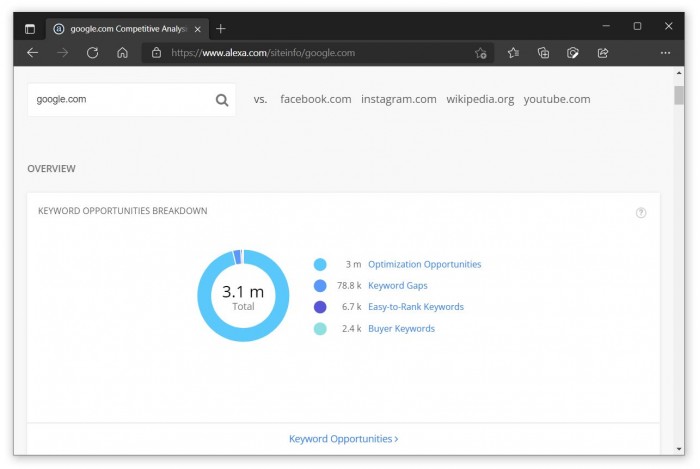Click the Easy-to-Rank Keywords purple color dot
This screenshot has height=469, width=700.
tap(320, 307)
